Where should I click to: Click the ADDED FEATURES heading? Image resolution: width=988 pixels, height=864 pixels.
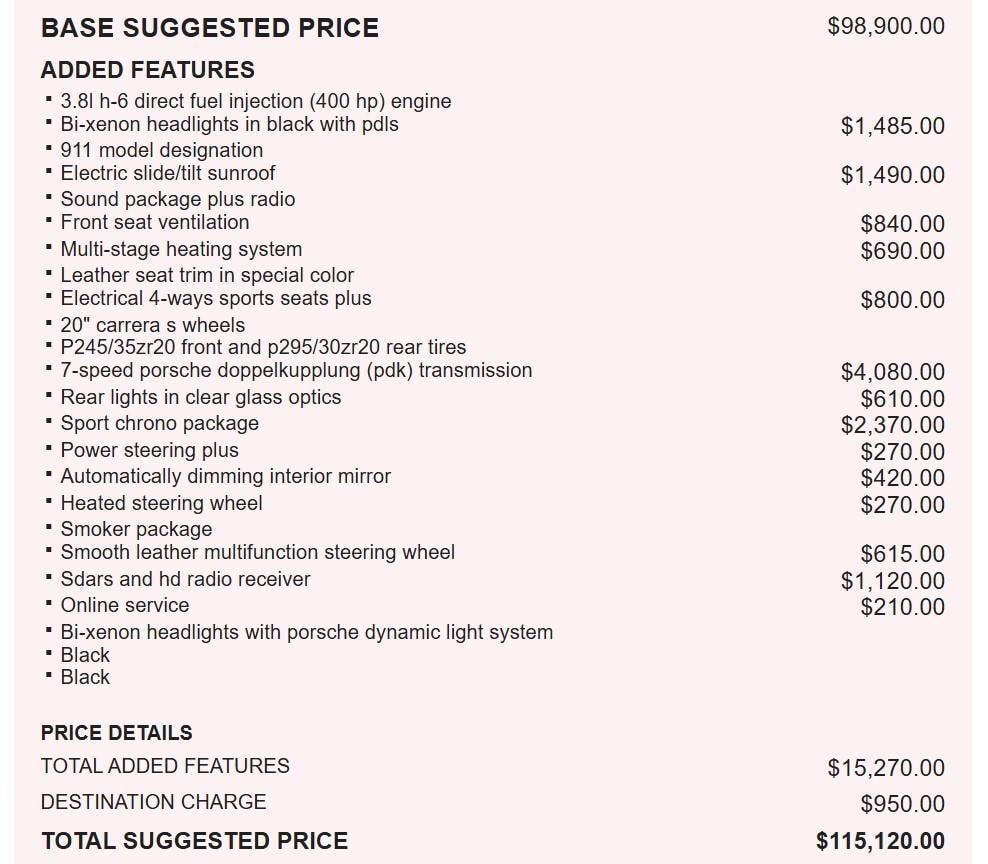click(x=148, y=70)
